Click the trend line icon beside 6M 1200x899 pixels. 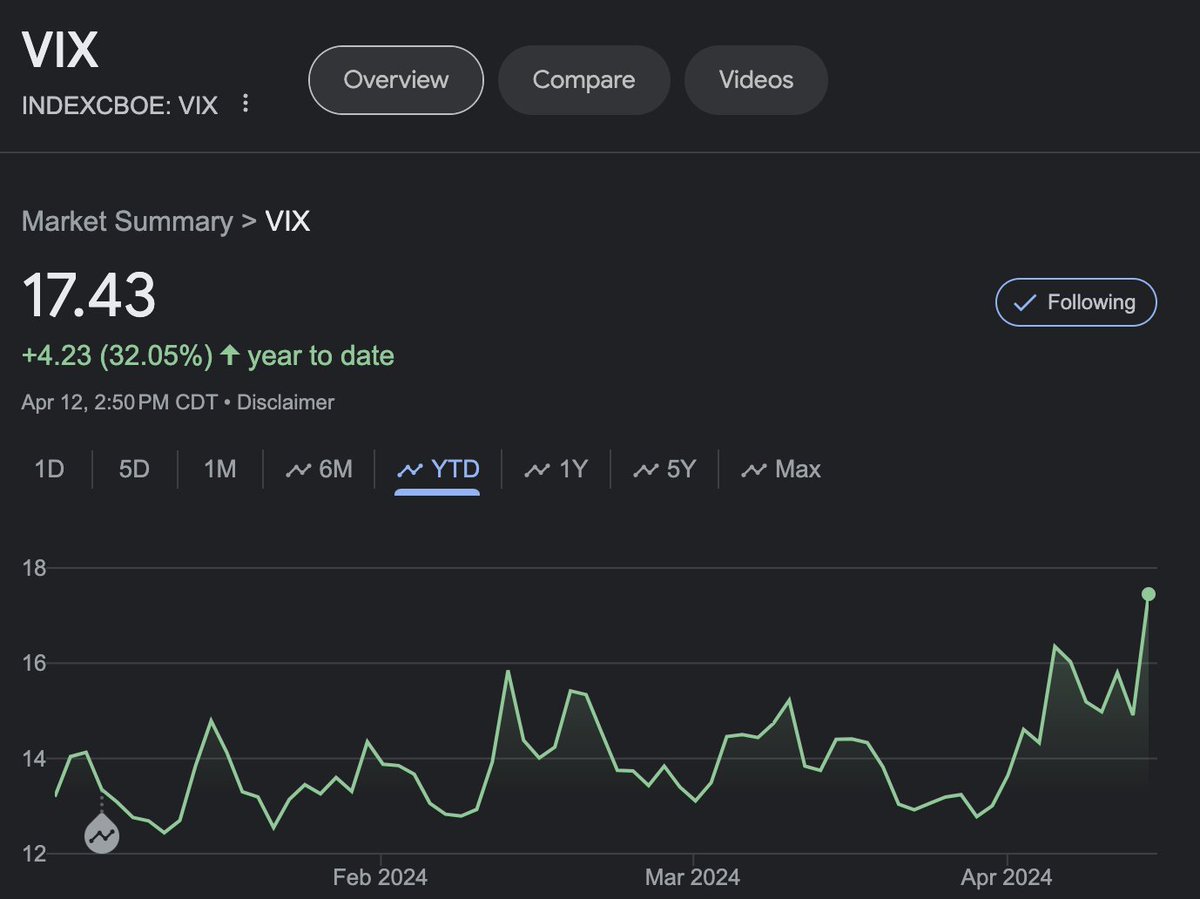pos(299,469)
